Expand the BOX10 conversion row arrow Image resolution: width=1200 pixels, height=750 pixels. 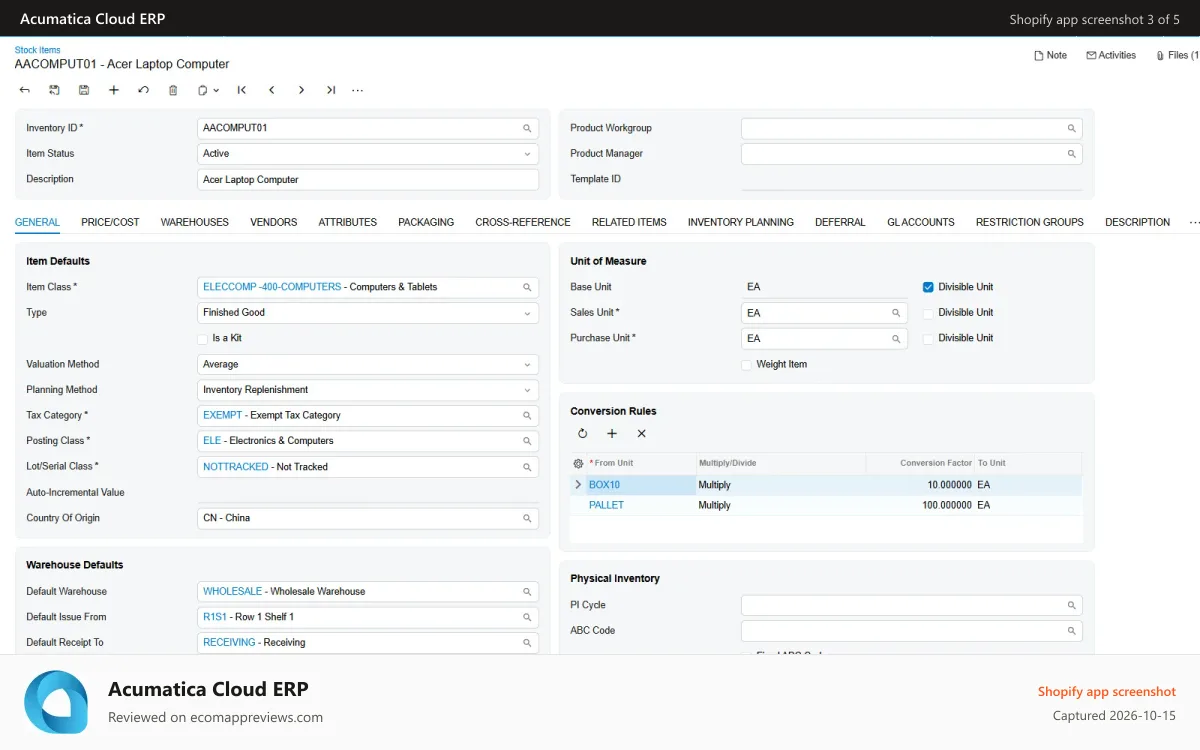point(578,485)
